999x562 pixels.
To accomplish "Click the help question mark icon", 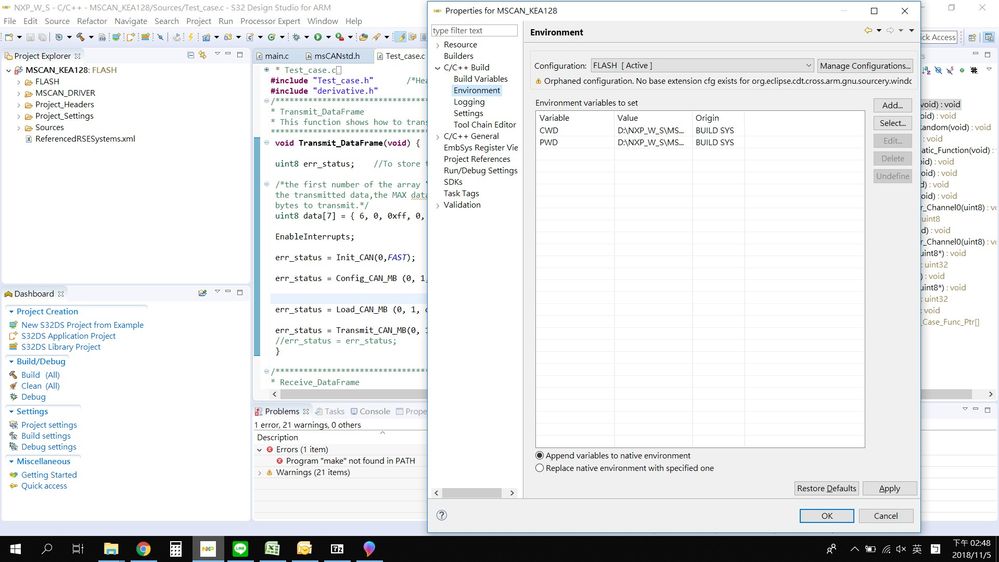I will pyautogui.click(x=442, y=515).
